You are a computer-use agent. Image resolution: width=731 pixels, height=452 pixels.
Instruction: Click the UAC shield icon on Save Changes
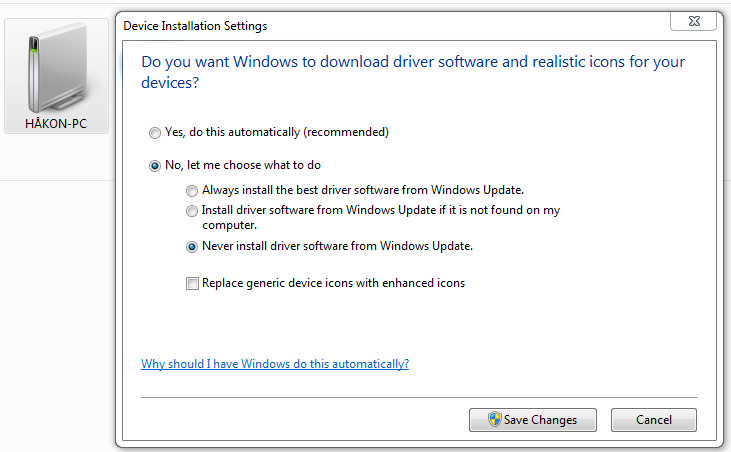[x=495, y=419]
